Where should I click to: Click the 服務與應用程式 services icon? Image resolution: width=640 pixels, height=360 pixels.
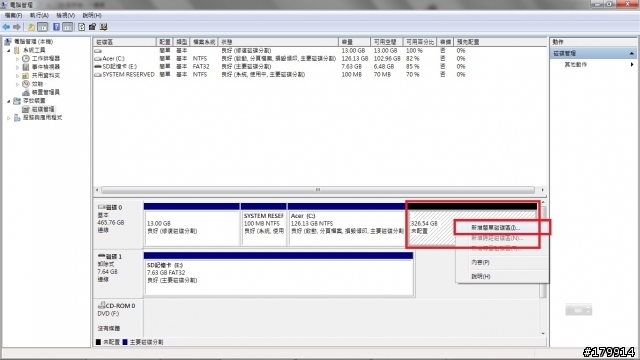17,118
